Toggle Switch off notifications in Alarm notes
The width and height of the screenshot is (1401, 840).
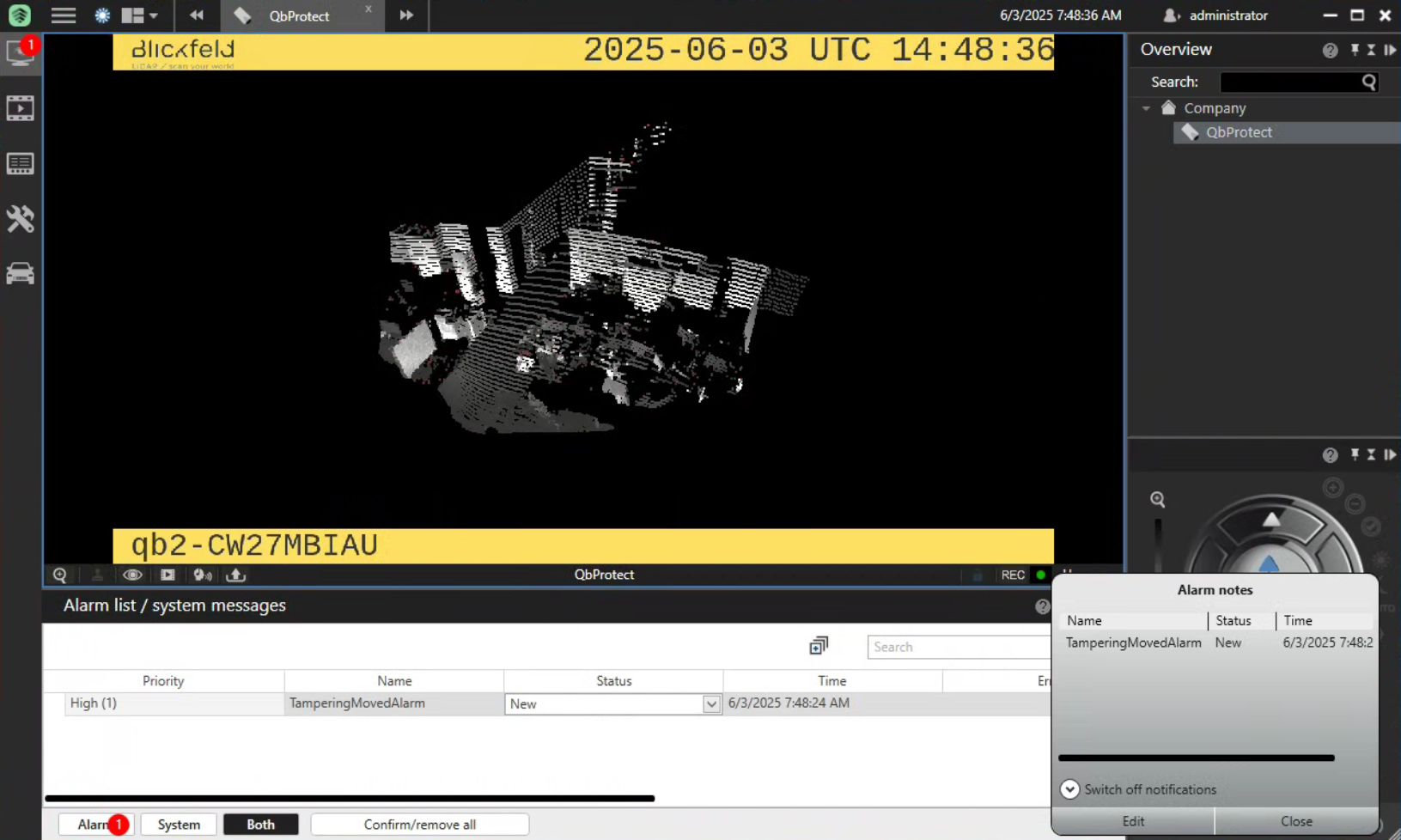pos(1069,789)
